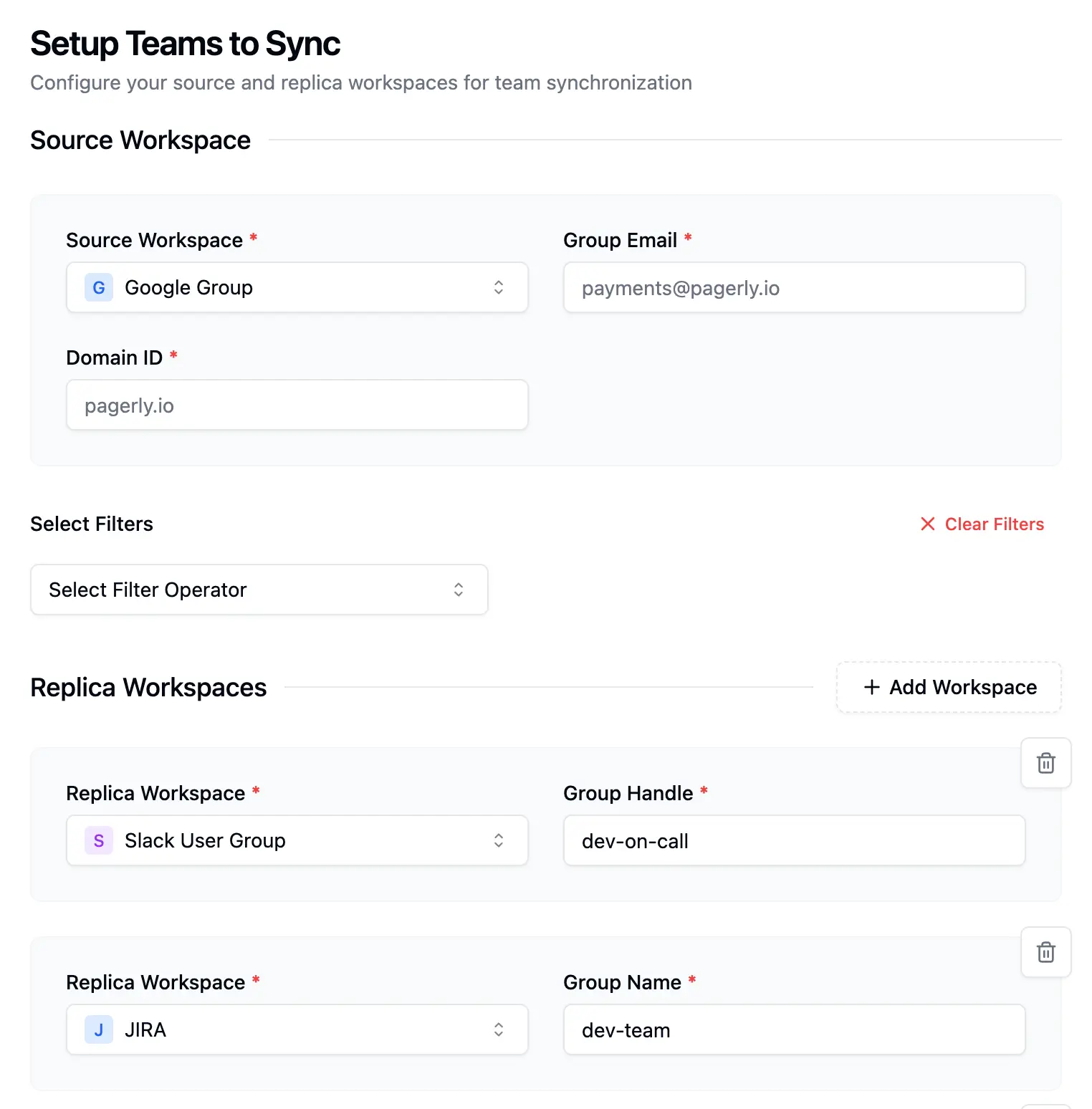Click the plus icon in Add Workspace
This screenshot has height=1109, width=1092.
tap(871, 688)
